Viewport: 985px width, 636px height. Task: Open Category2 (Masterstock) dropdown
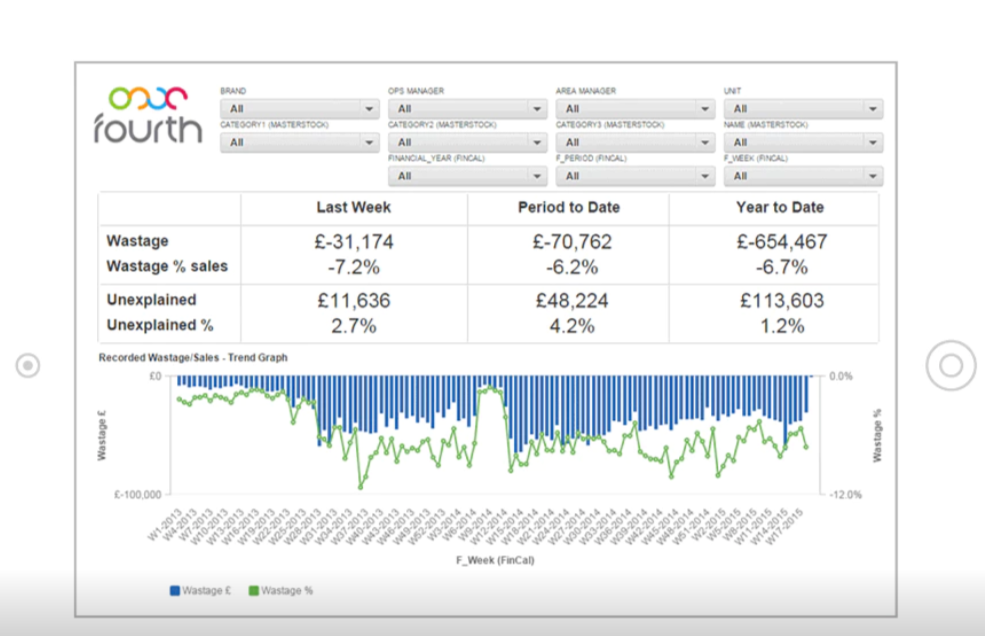pos(467,143)
